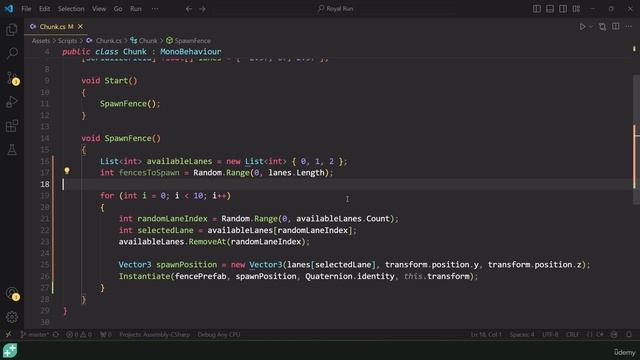Image resolution: width=640 pixels, height=360 pixels.
Task: Click the VS Code logo icon
Action: (x=9, y=9)
